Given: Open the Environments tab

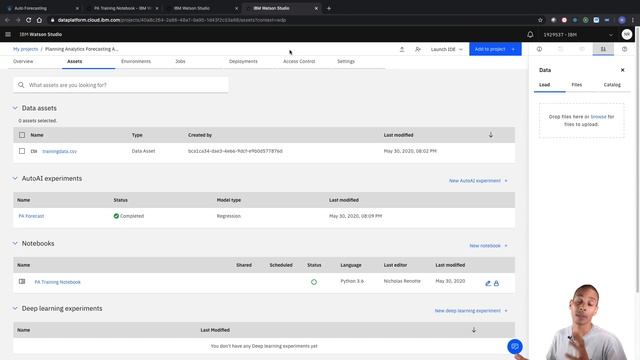Looking at the screenshot, I should [x=136, y=61].
